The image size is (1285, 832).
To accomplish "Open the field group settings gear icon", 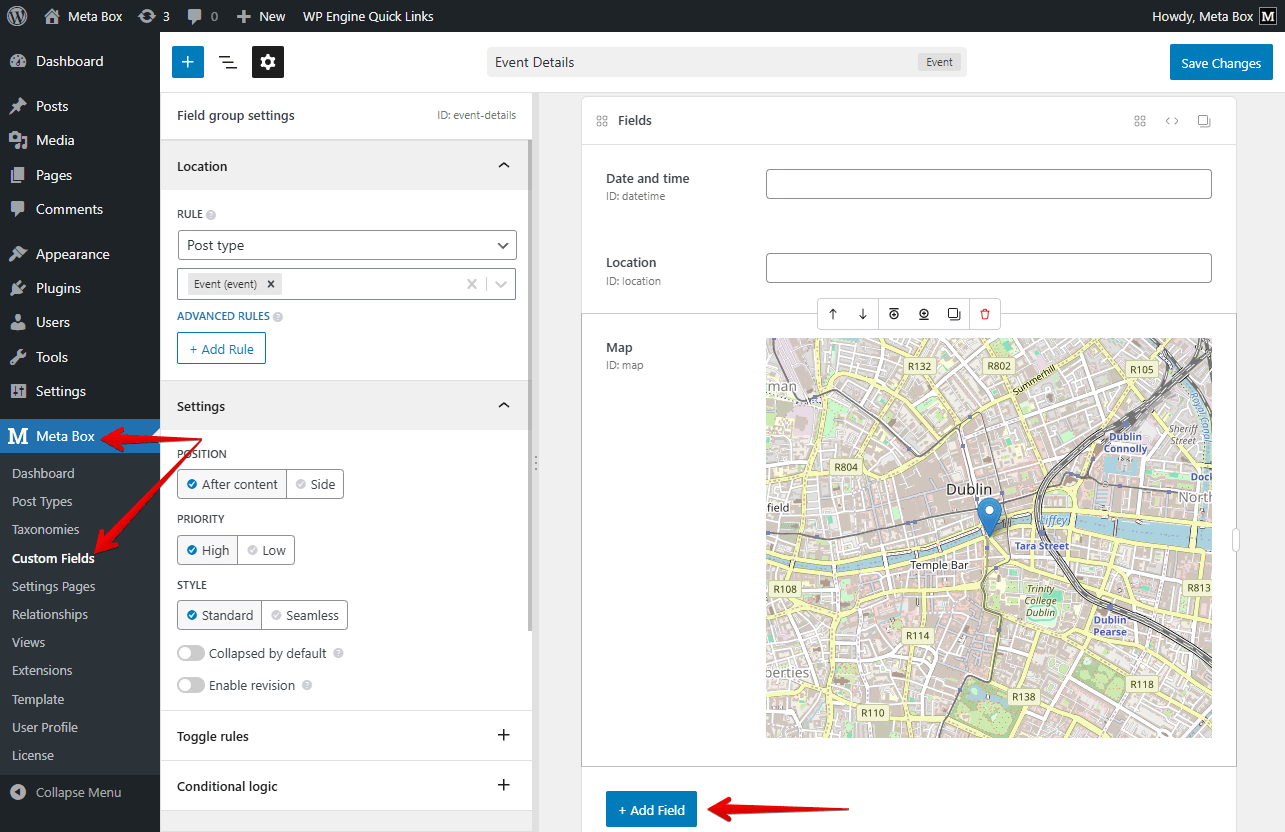I will (267, 61).
